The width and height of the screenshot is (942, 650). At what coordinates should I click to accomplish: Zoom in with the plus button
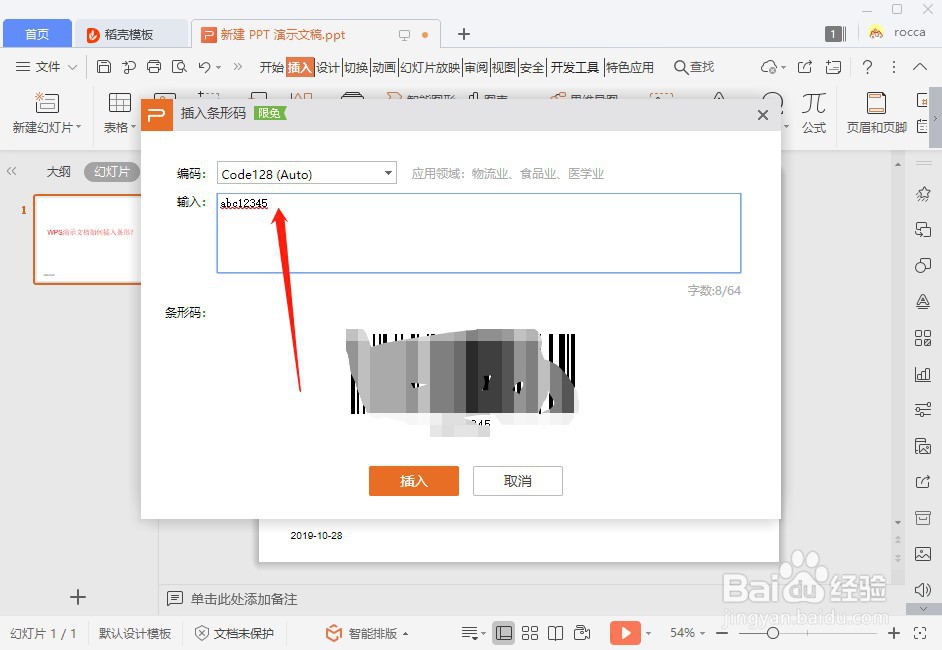click(894, 633)
